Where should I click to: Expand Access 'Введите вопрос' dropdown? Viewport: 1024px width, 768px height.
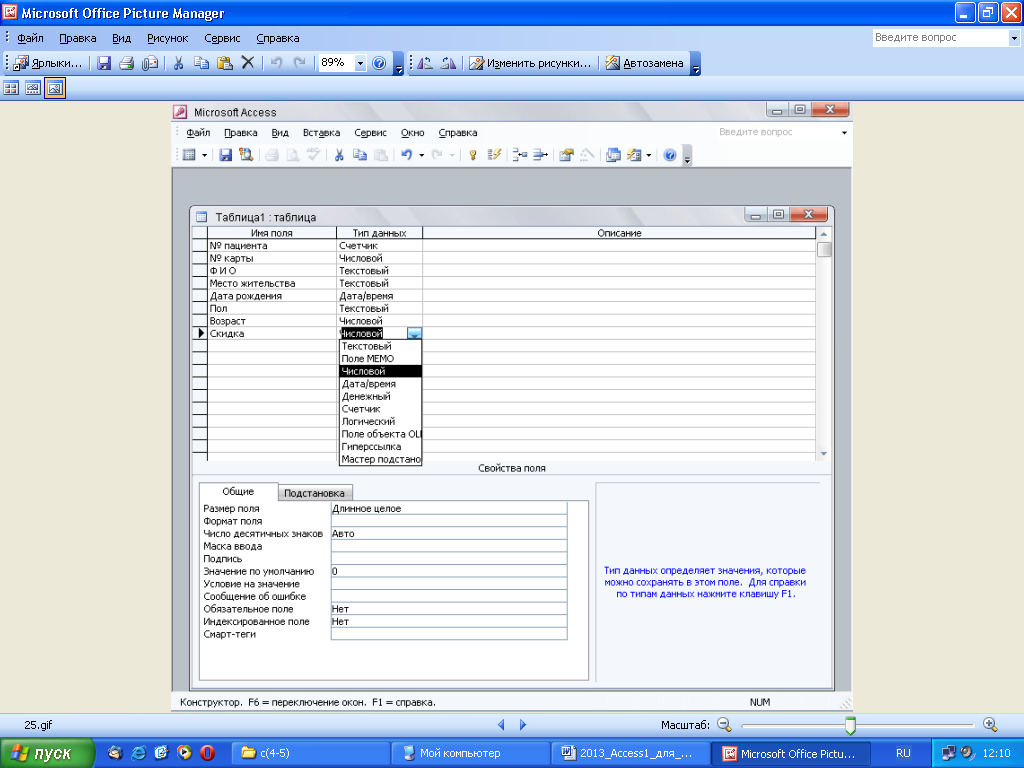click(844, 133)
